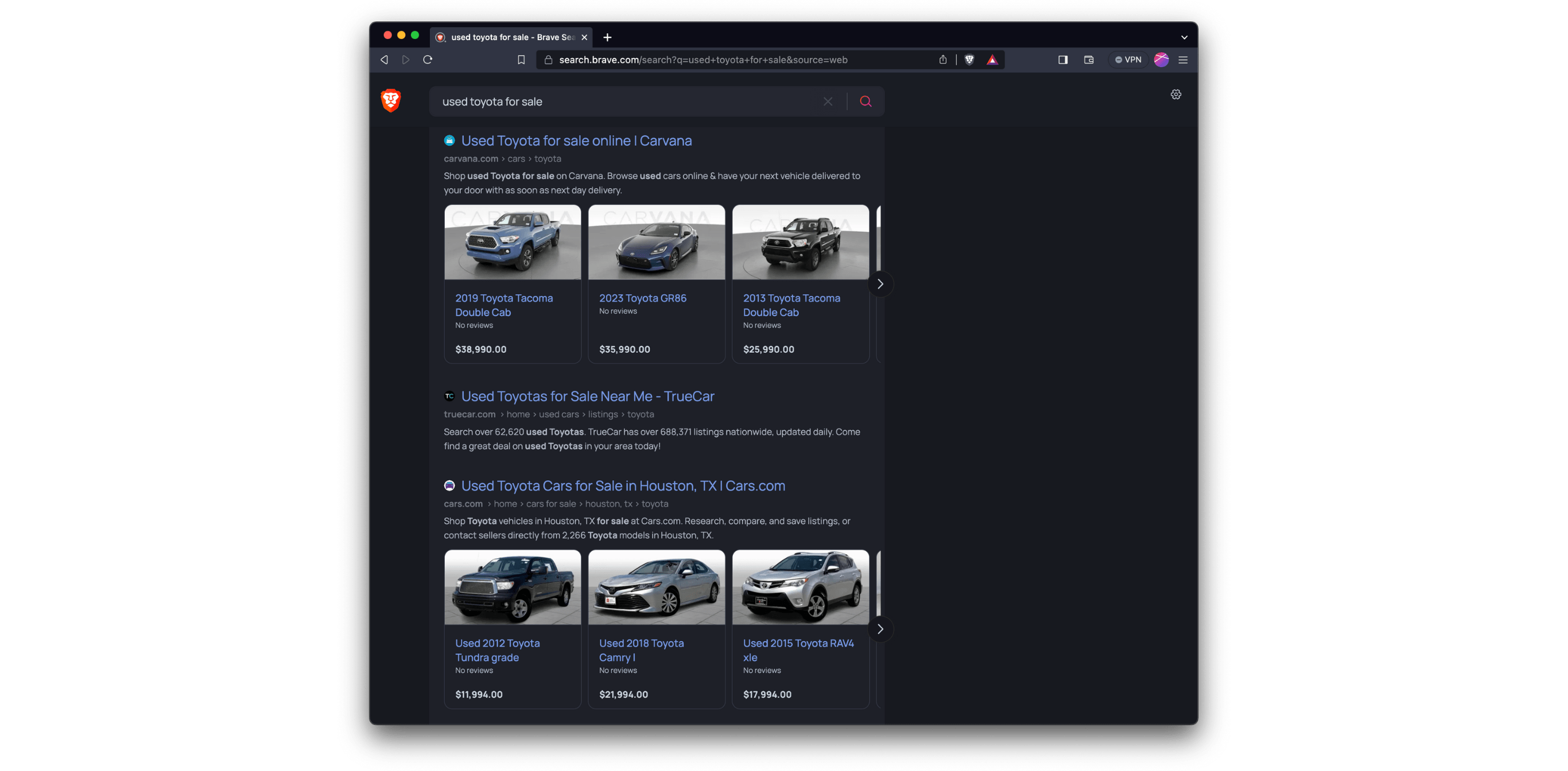Open 'Used Toyota Cars for Sale in Houston' result

pos(623,485)
